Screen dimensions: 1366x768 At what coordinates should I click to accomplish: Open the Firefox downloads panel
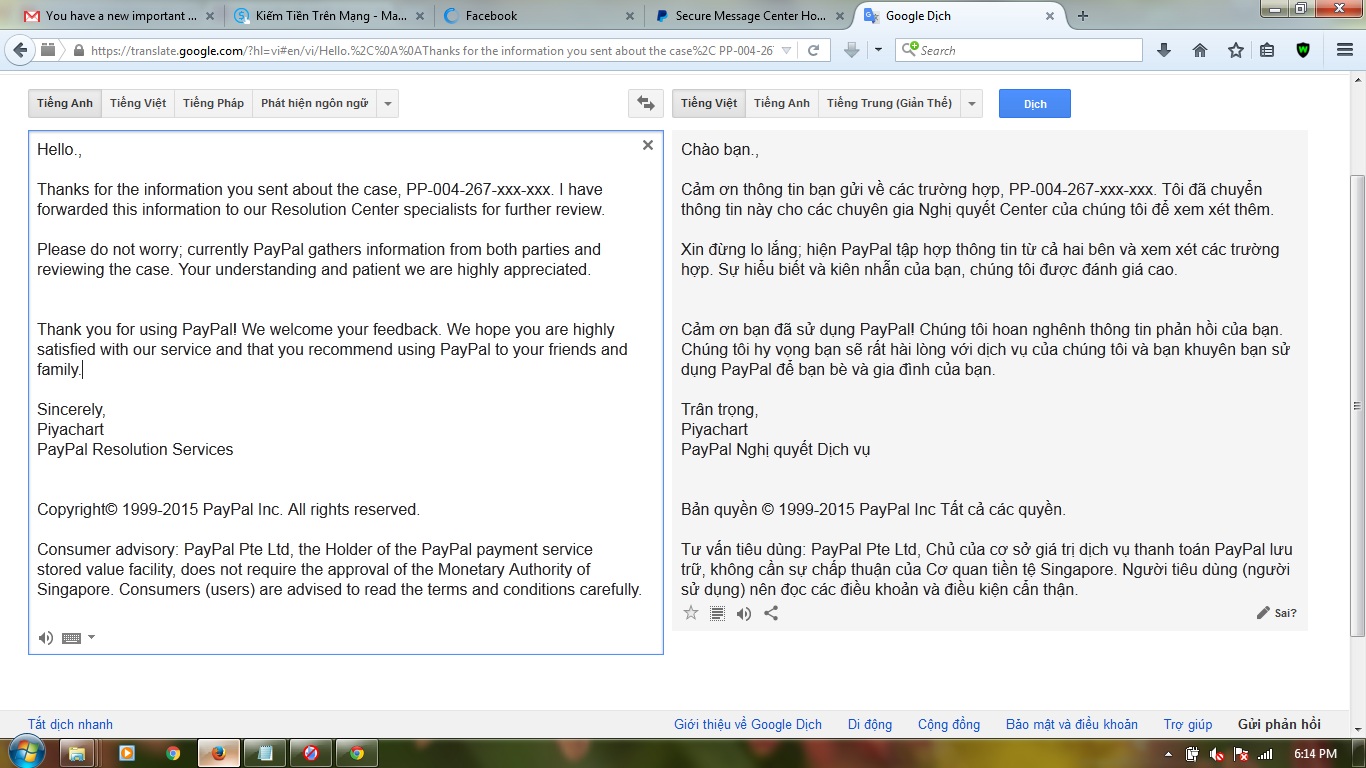(1164, 50)
